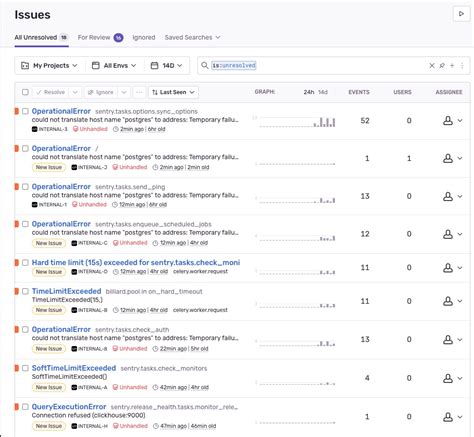Open the assignee icon for the 52-events issue
Screen dimensions: 474x437
448,121
